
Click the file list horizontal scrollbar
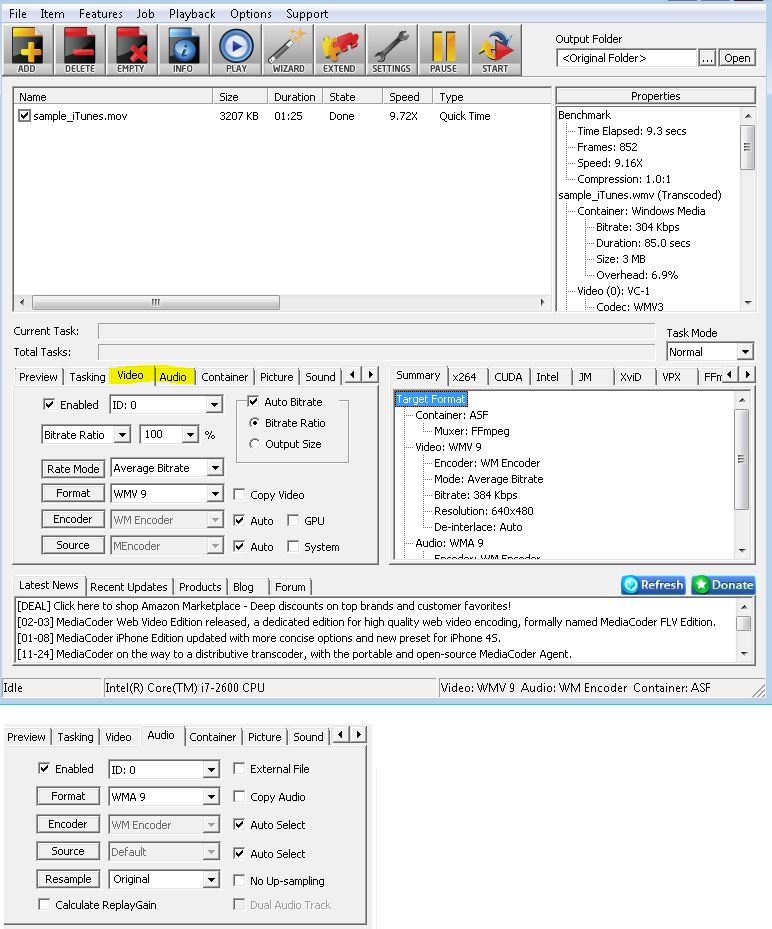click(156, 302)
